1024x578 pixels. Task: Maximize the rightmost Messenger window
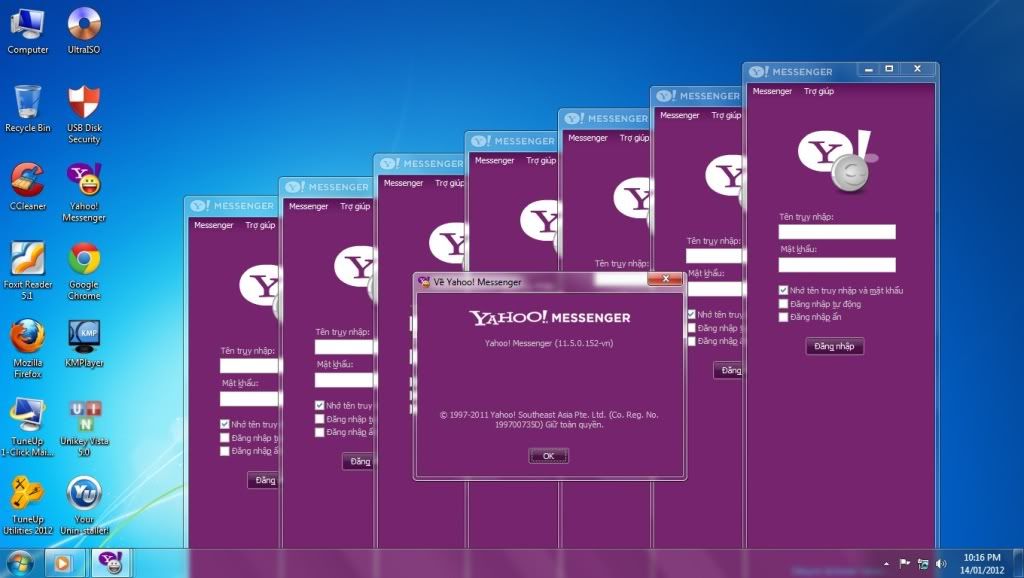(889, 69)
